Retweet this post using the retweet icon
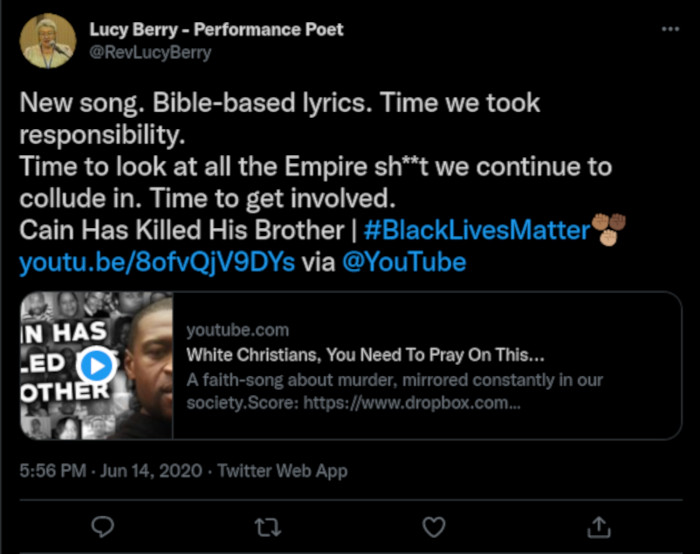The width and height of the screenshot is (700, 554). (x=267, y=525)
